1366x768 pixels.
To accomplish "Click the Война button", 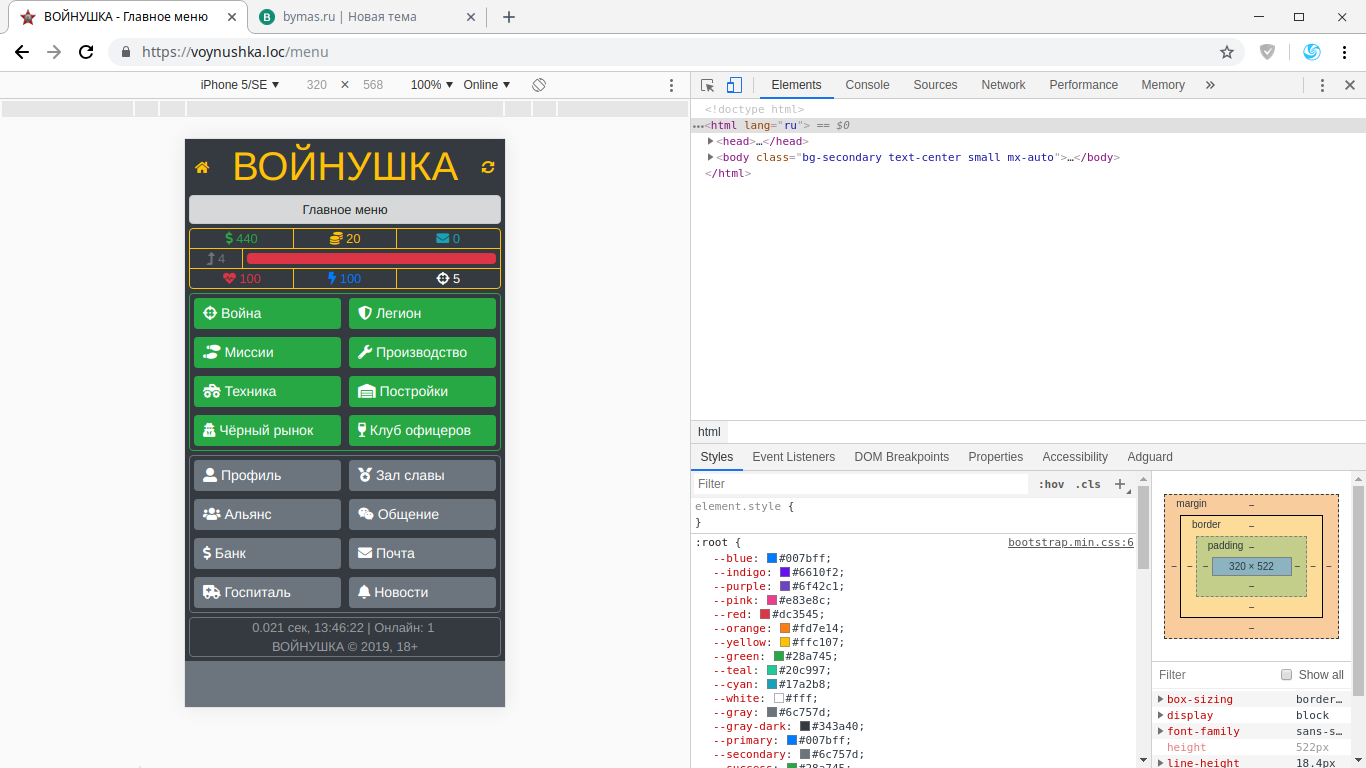I will (267, 313).
